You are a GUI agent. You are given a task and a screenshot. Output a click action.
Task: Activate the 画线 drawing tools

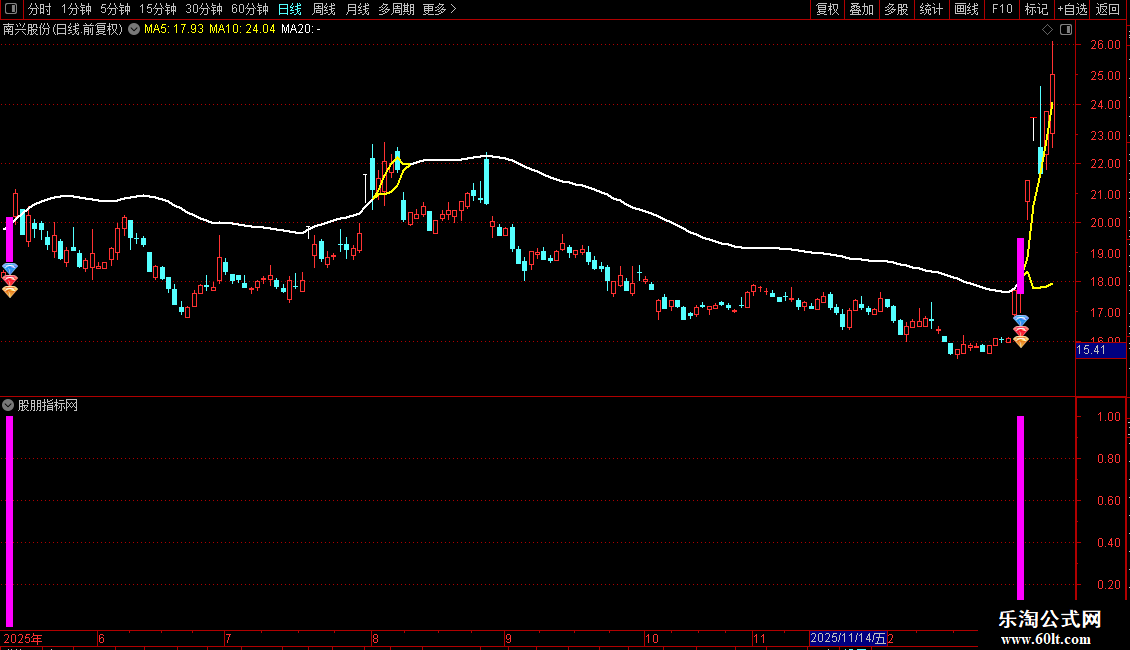coord(966,9)
